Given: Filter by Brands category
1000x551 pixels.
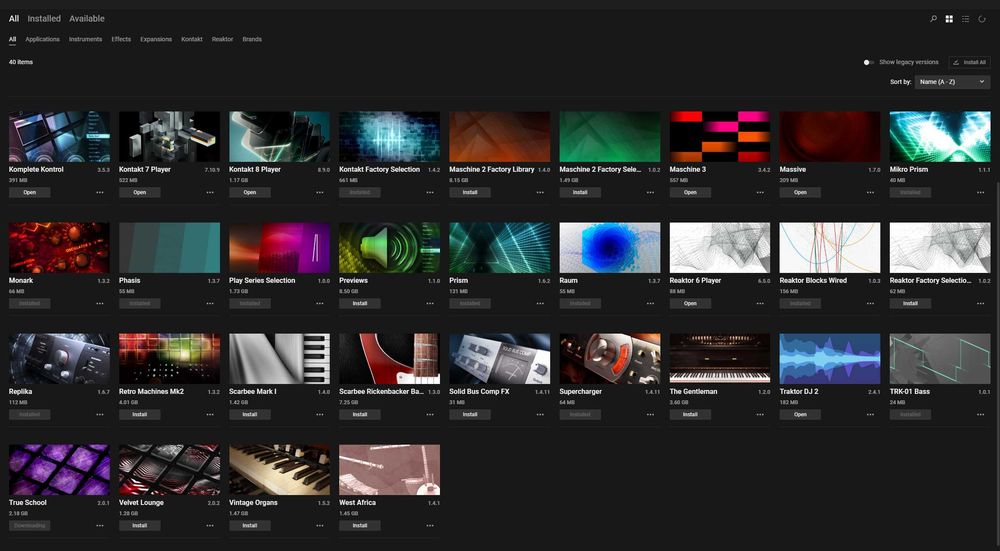Looking at the screenshot, I should coord(252,40).
